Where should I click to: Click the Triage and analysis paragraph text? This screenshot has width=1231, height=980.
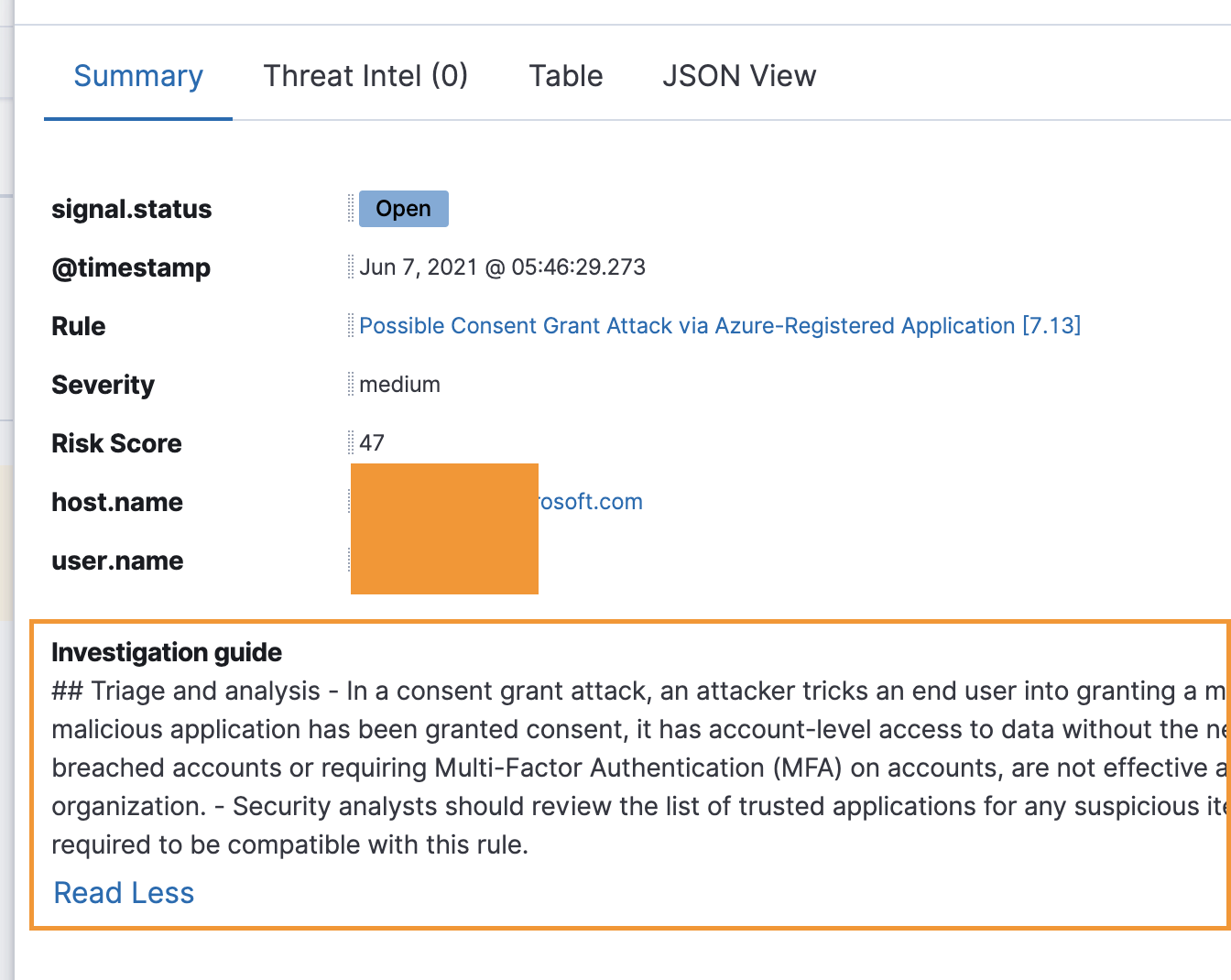click(x=638, y=768)
